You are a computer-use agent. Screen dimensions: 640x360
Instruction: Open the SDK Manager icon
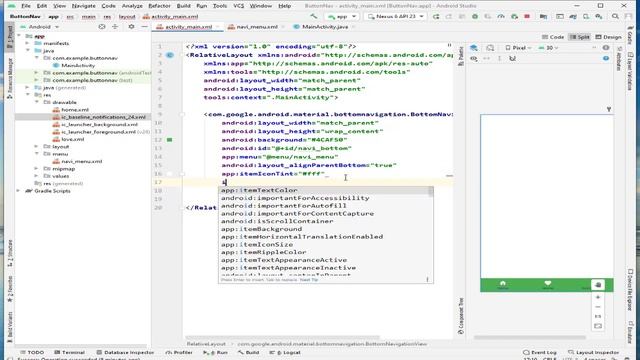598,16
